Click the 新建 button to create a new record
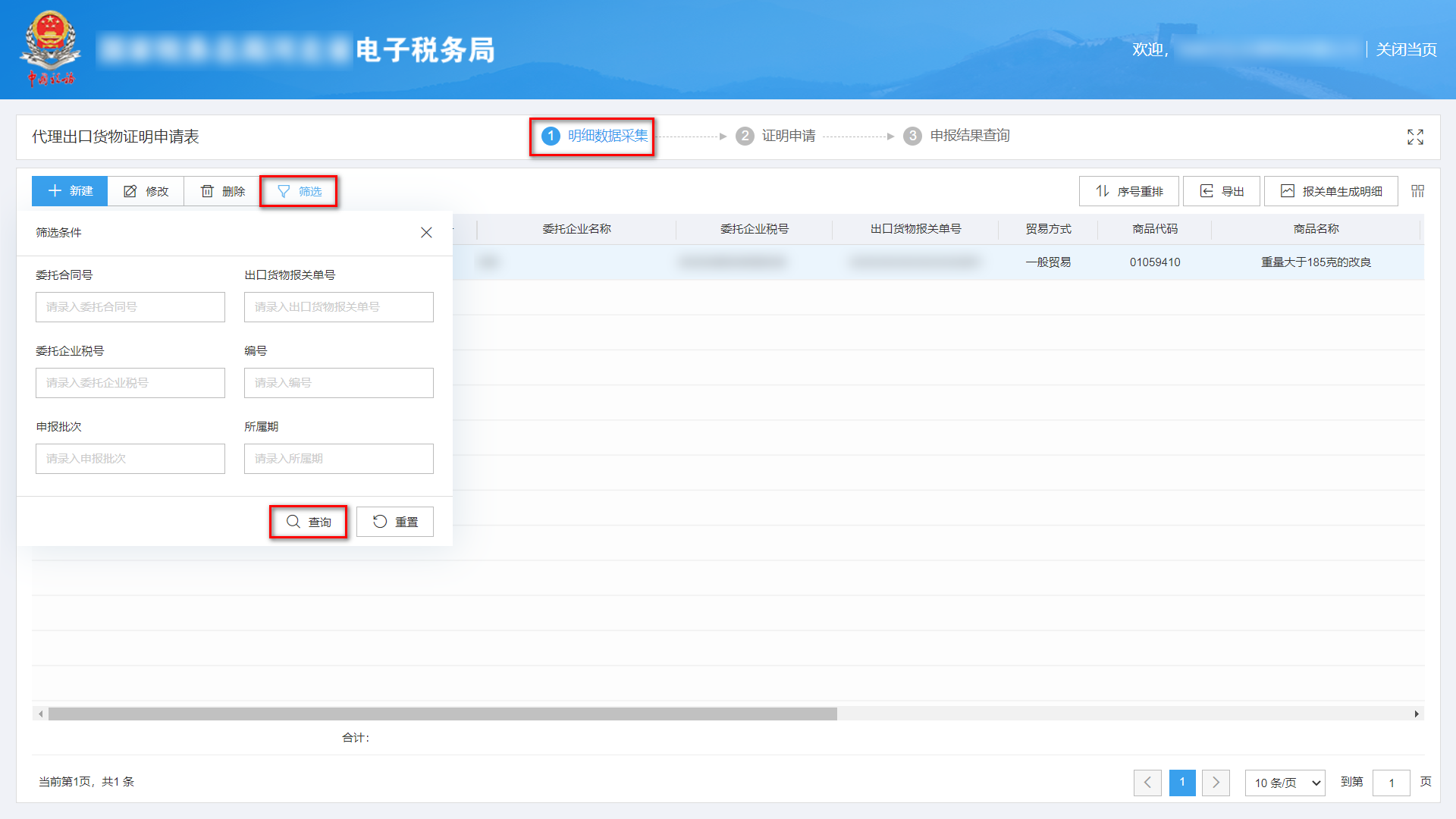The image size is (1456, 819). [69, 191]
